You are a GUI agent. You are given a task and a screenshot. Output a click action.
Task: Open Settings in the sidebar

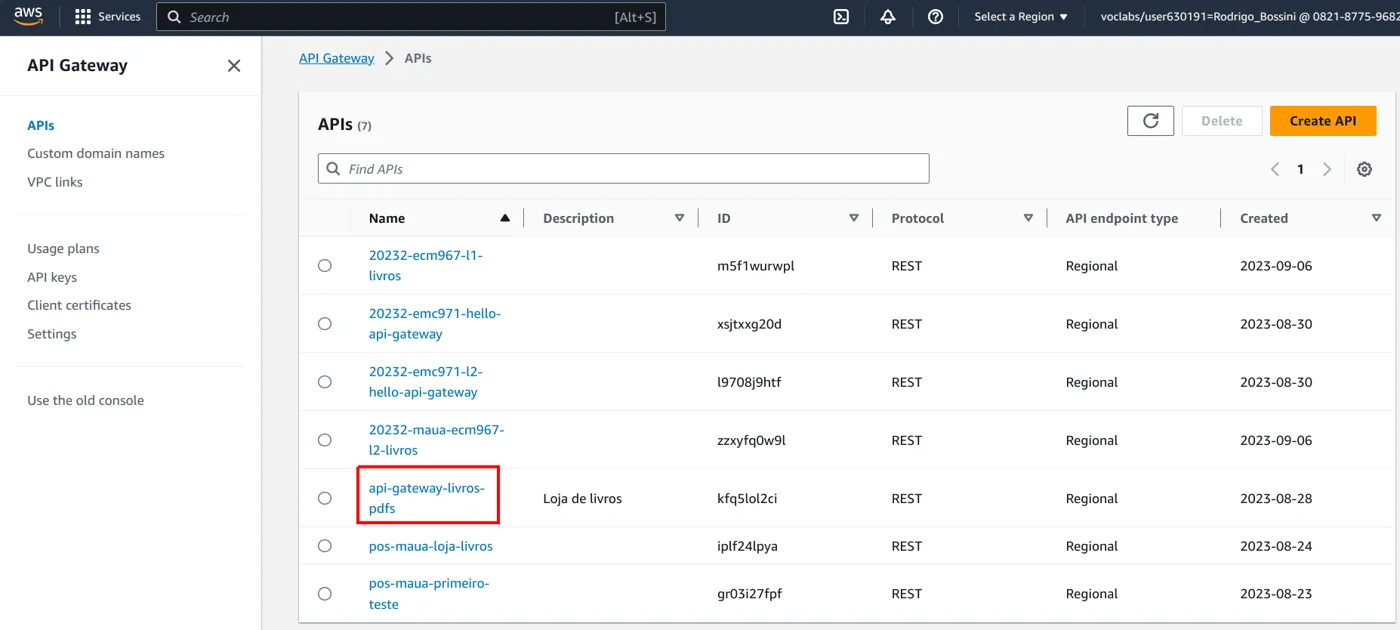(x=52, y=334)
